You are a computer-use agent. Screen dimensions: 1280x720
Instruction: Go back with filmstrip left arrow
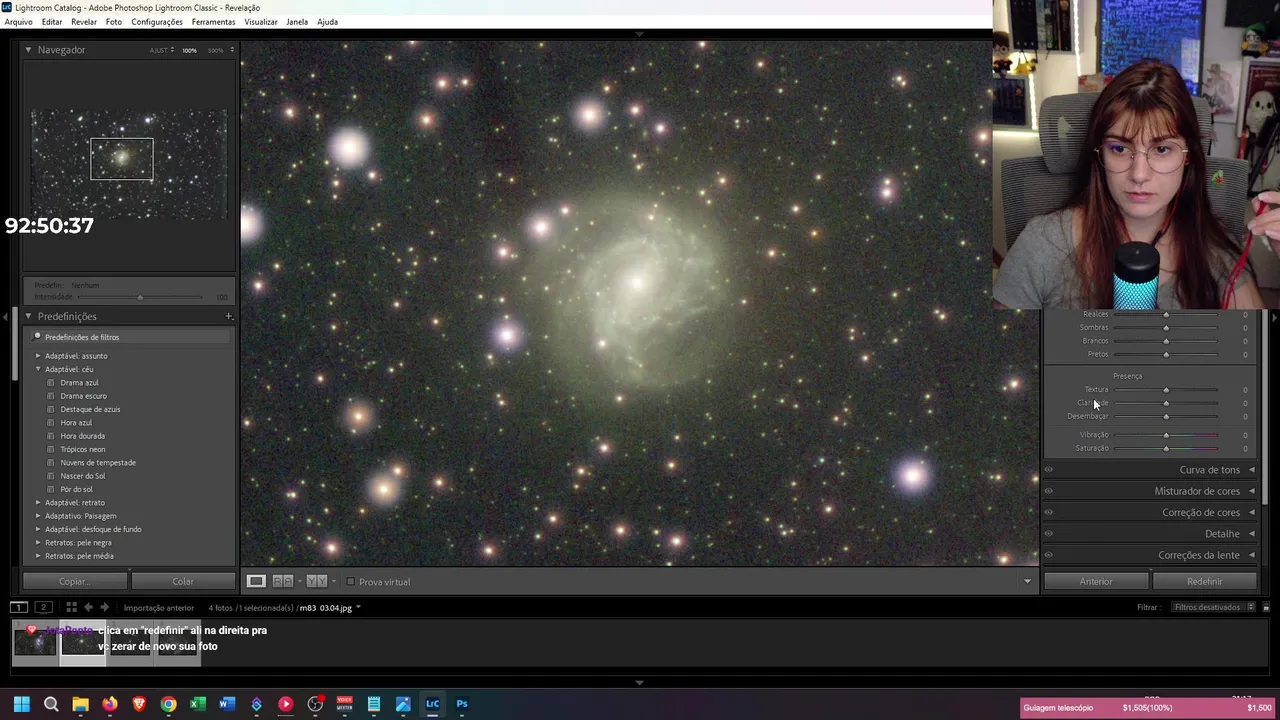88,607
